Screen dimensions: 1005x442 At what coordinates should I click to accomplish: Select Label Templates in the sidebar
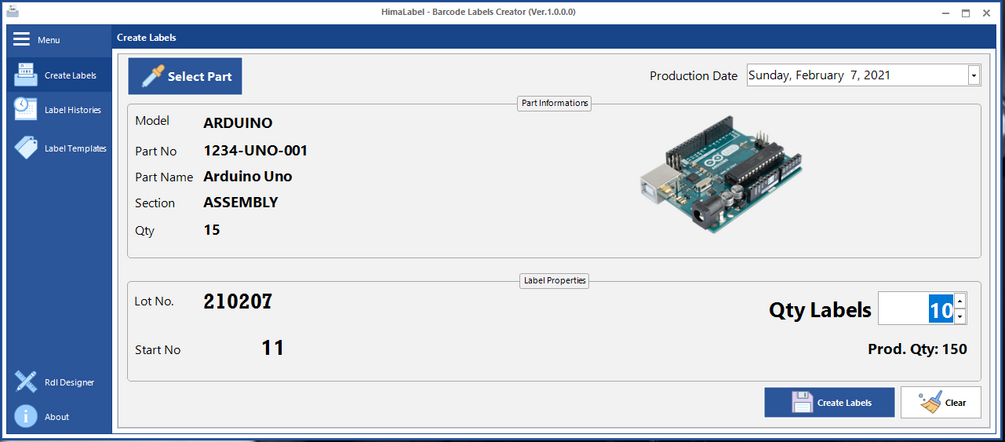[x=59, y=148]
